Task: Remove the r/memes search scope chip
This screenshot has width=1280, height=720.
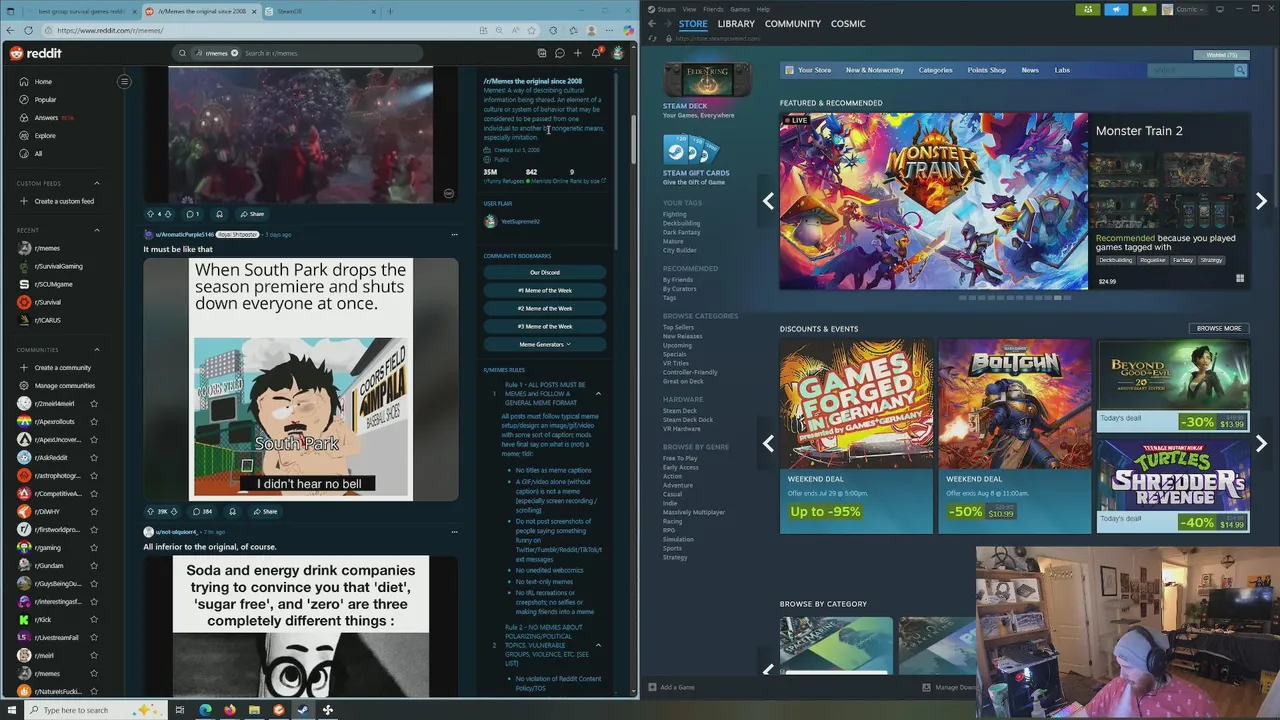Action: click(236, 53)
